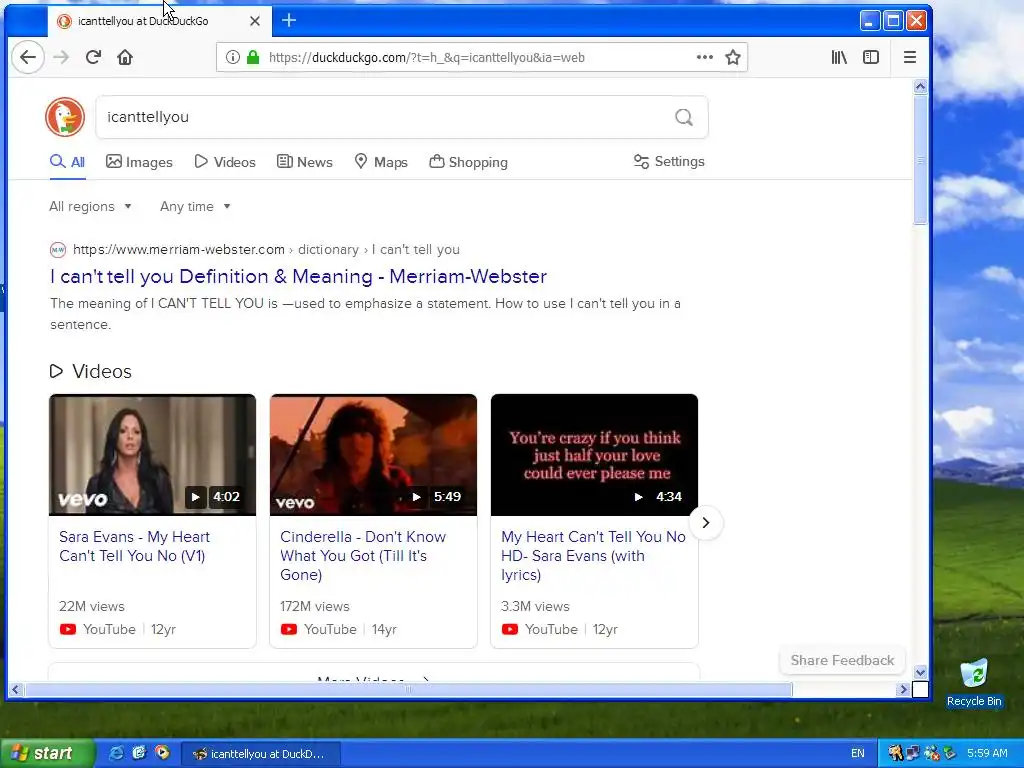
Task: Switch to News results tab
Action: pos(304,162)
